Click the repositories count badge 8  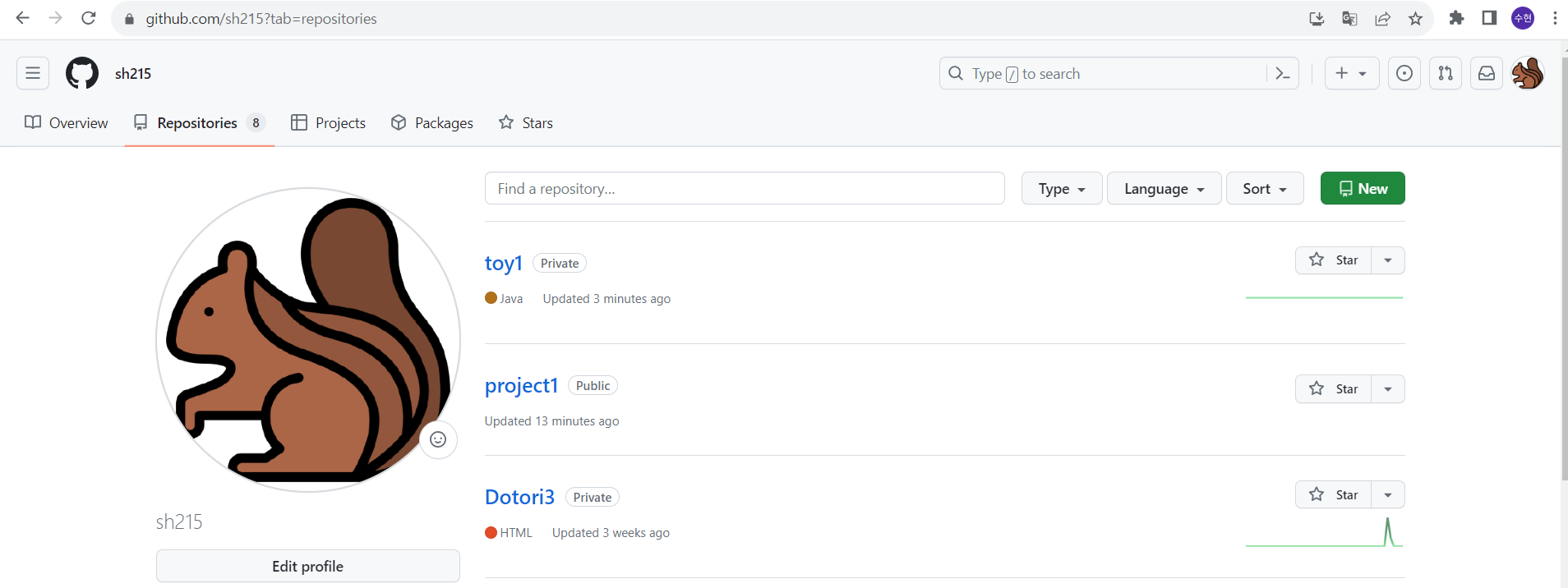(256, 122)
